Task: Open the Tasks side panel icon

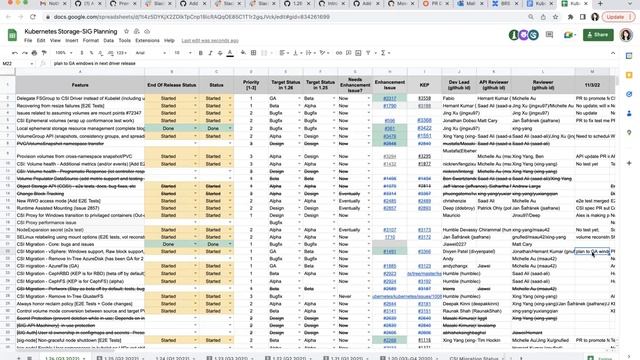Action: coord(629,94)
